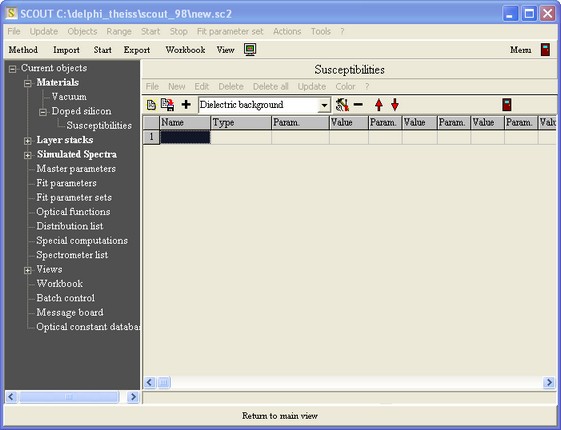Select Vacuum in the materials tree
561x430 pixels.
click(69, 97)
